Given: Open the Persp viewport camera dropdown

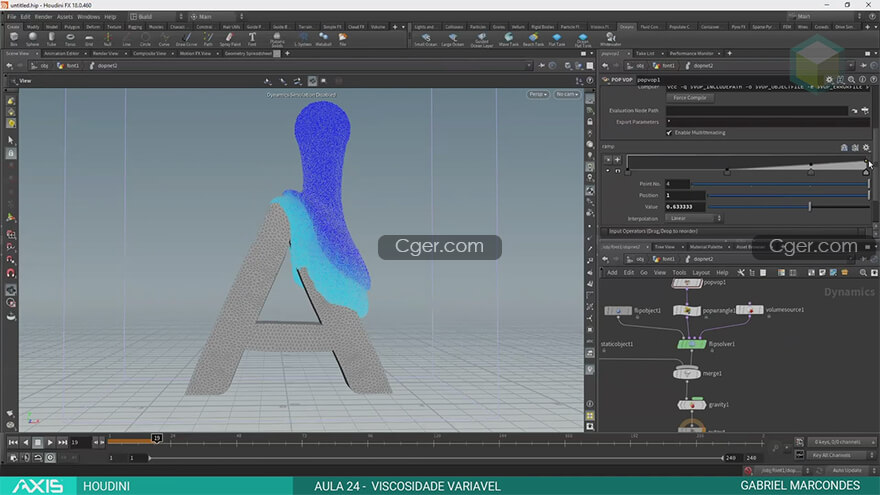Looking at the screenshot, I should click(x=538, y=94).
